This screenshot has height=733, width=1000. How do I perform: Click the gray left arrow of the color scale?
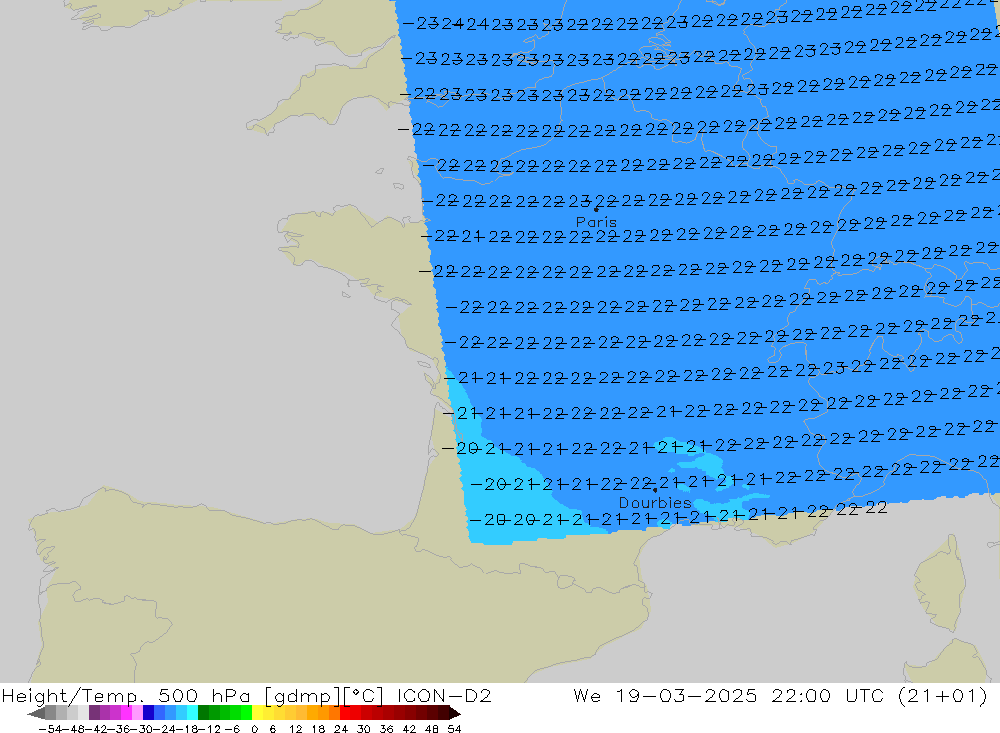click(x=37, y=713)
